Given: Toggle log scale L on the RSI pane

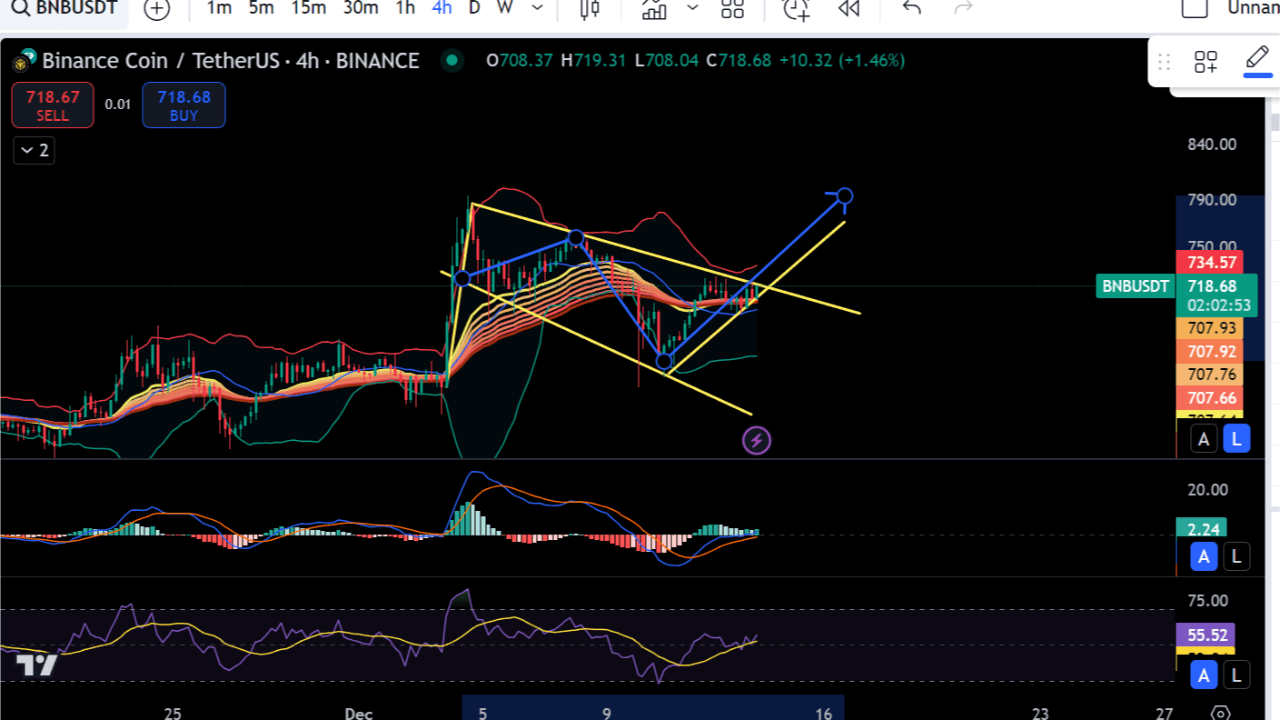Looking at the screenshot, I should (1237, 675).
